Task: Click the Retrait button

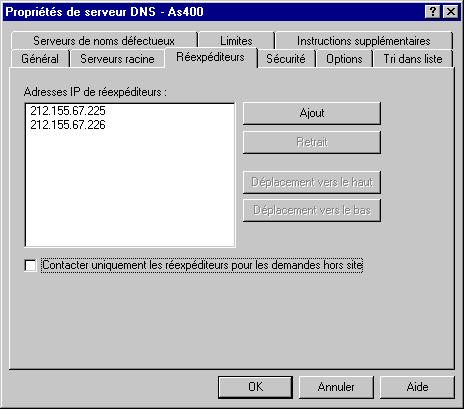Action: [312, 142]
